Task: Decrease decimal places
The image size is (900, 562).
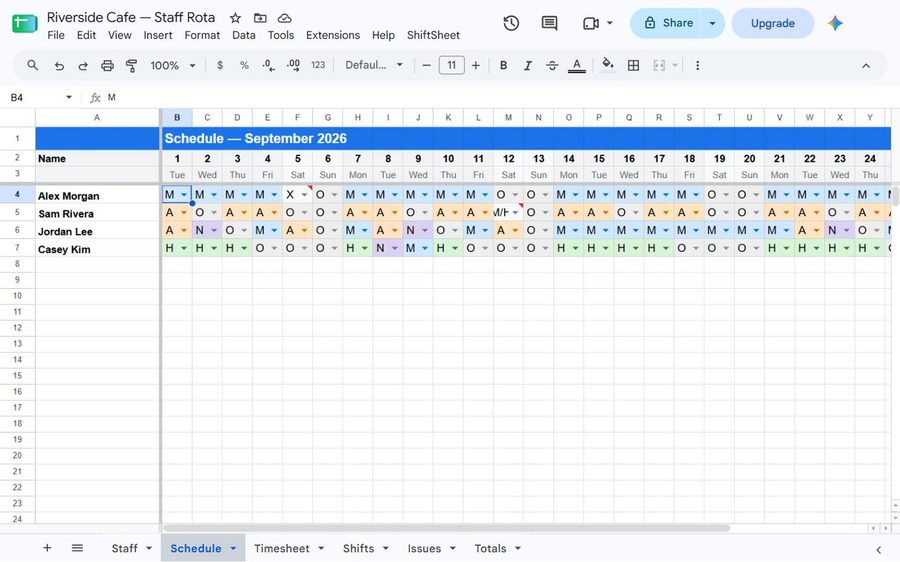Action: click(x=268, y=65)
